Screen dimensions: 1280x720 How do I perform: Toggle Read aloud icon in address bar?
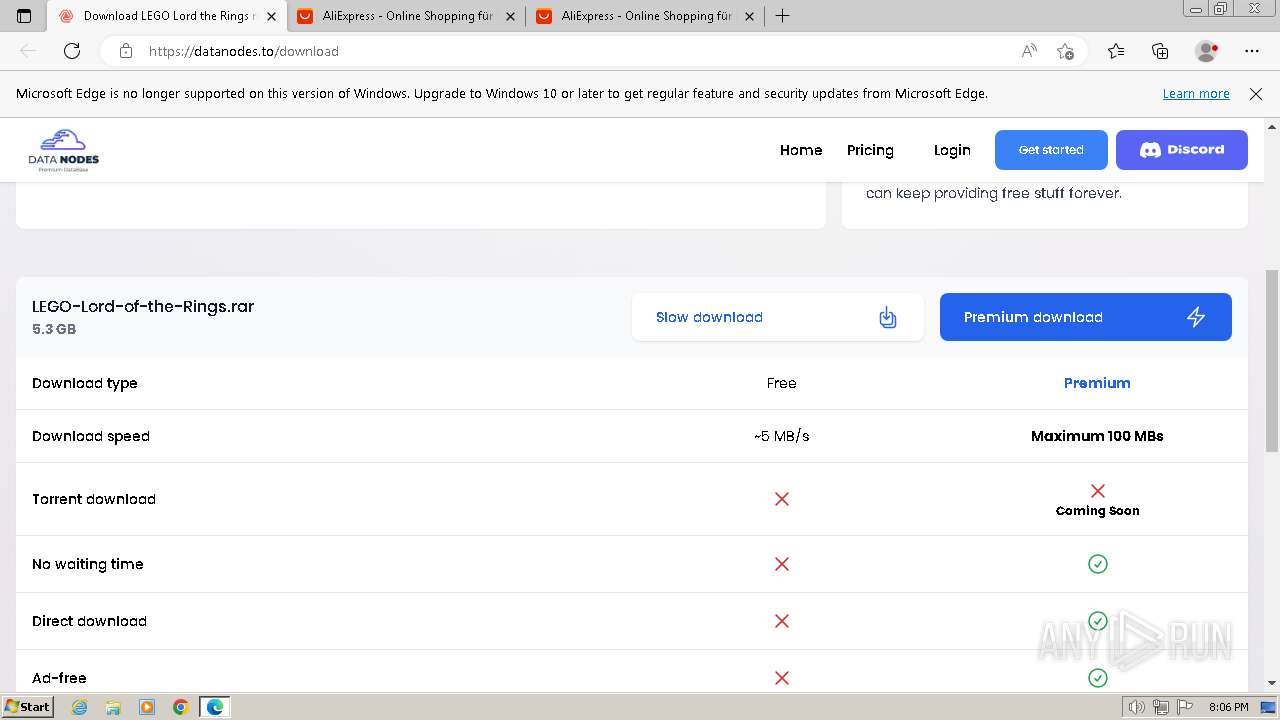click(x=1029, y=51)
